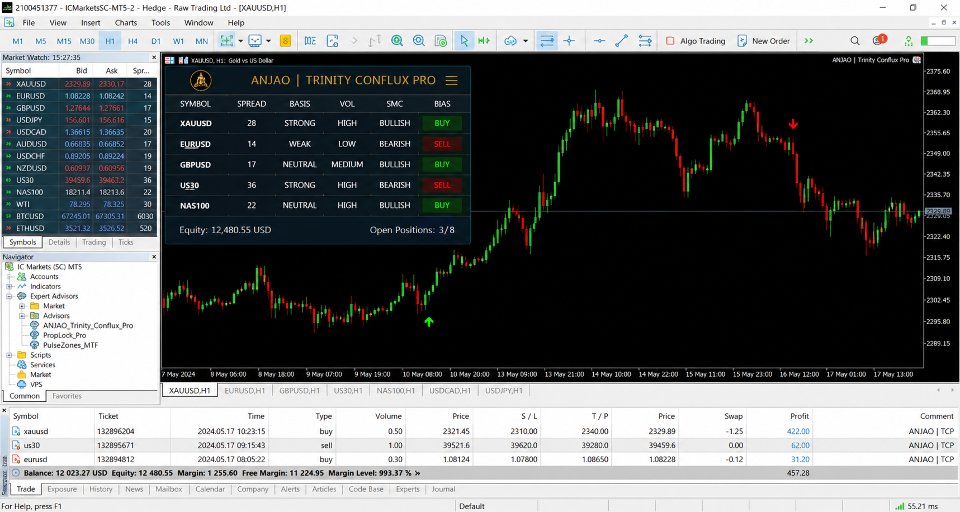Click the tile windows grid icon

[x=441, y=41]
